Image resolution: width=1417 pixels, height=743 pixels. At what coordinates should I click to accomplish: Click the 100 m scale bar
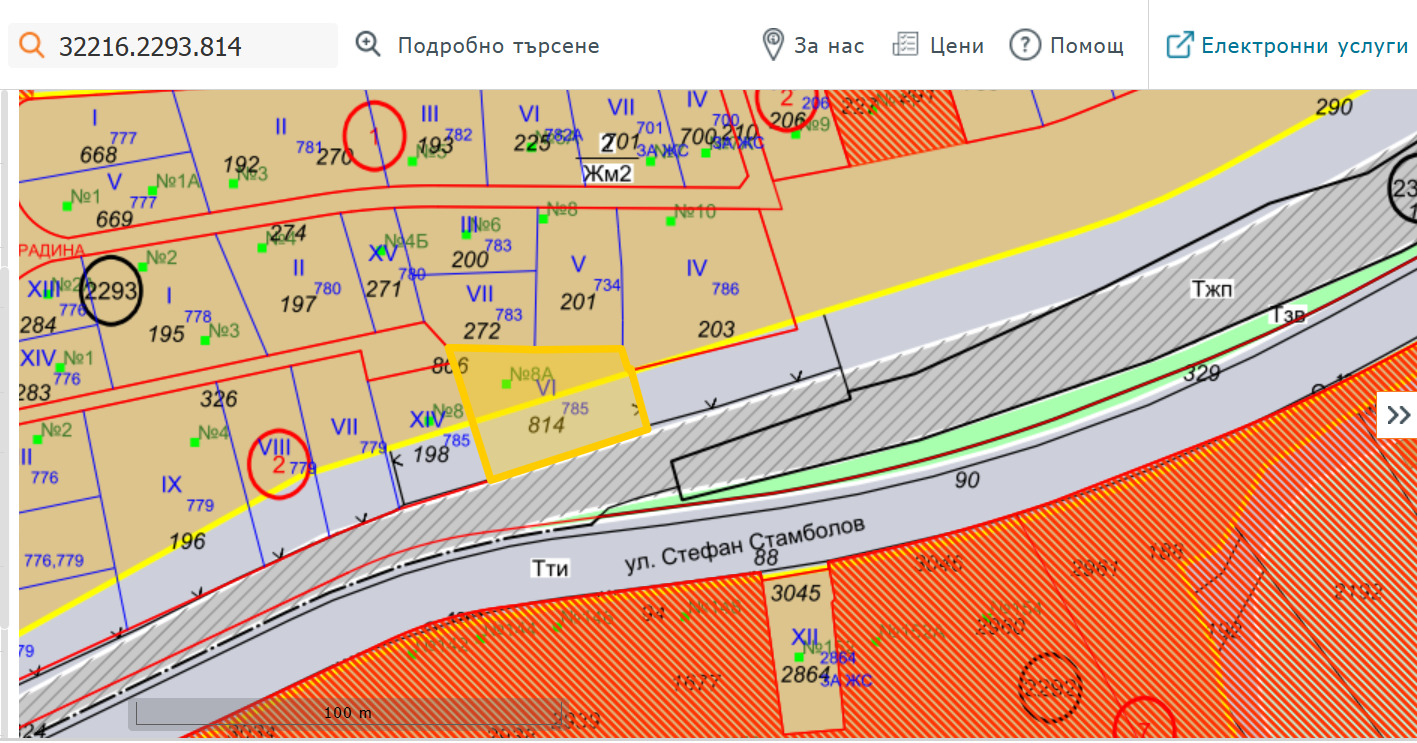[x=347, y=712]
